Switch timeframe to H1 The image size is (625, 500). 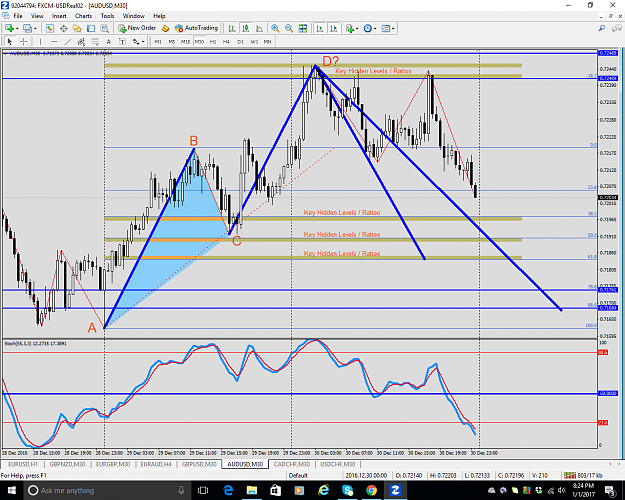[x=213, y=41]
